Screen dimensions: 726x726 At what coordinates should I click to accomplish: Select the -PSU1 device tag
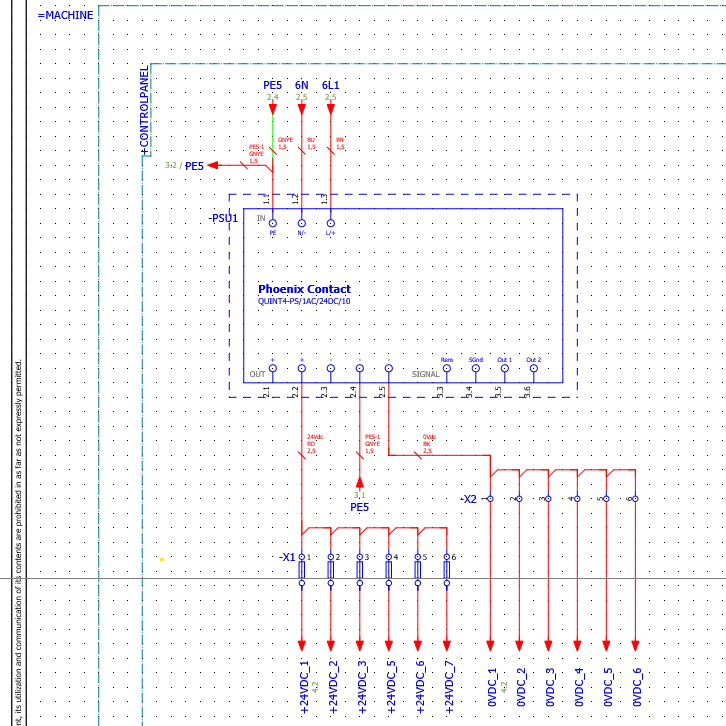point(223,218)
